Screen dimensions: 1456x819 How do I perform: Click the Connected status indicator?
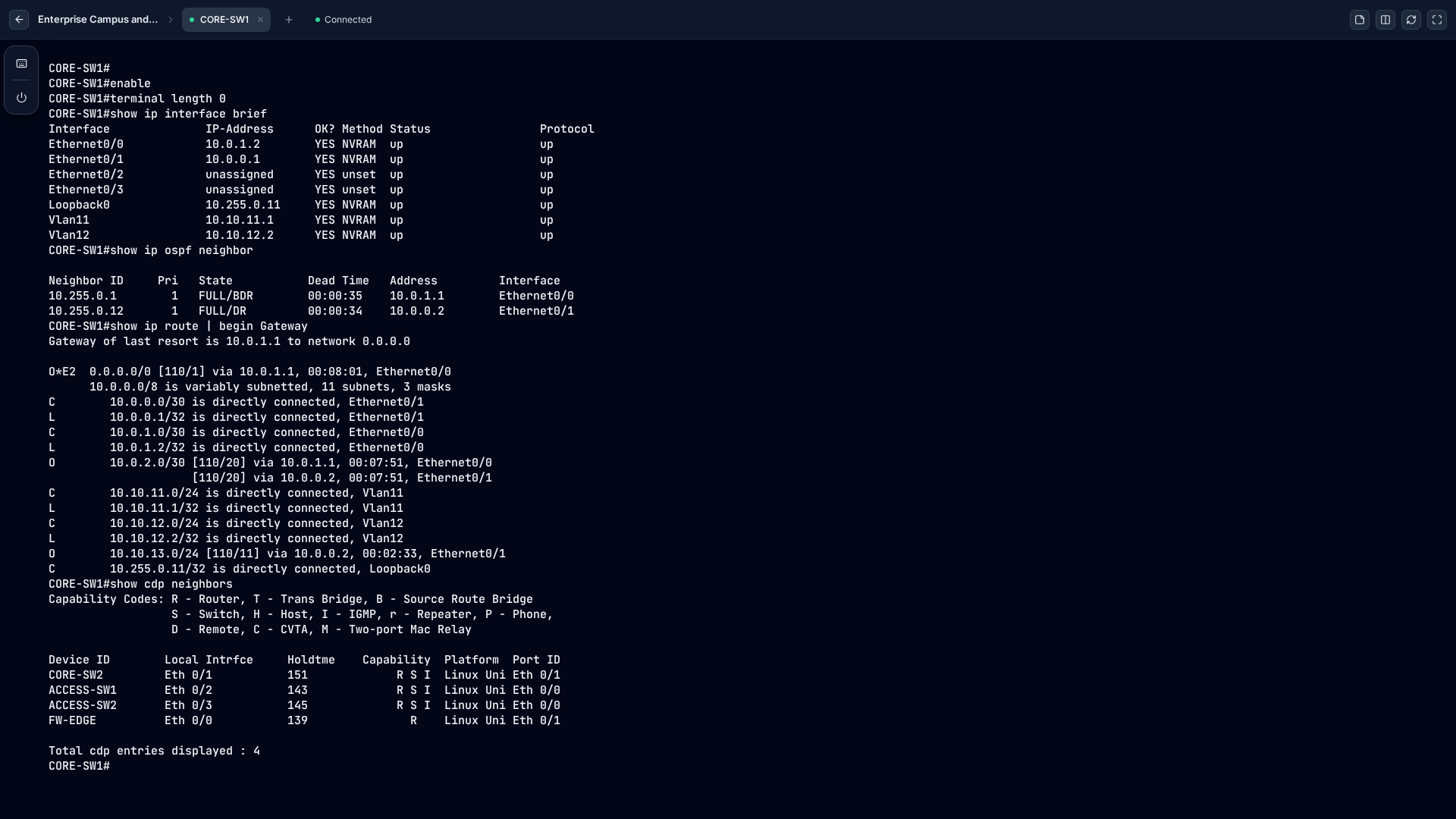point(344,20)
